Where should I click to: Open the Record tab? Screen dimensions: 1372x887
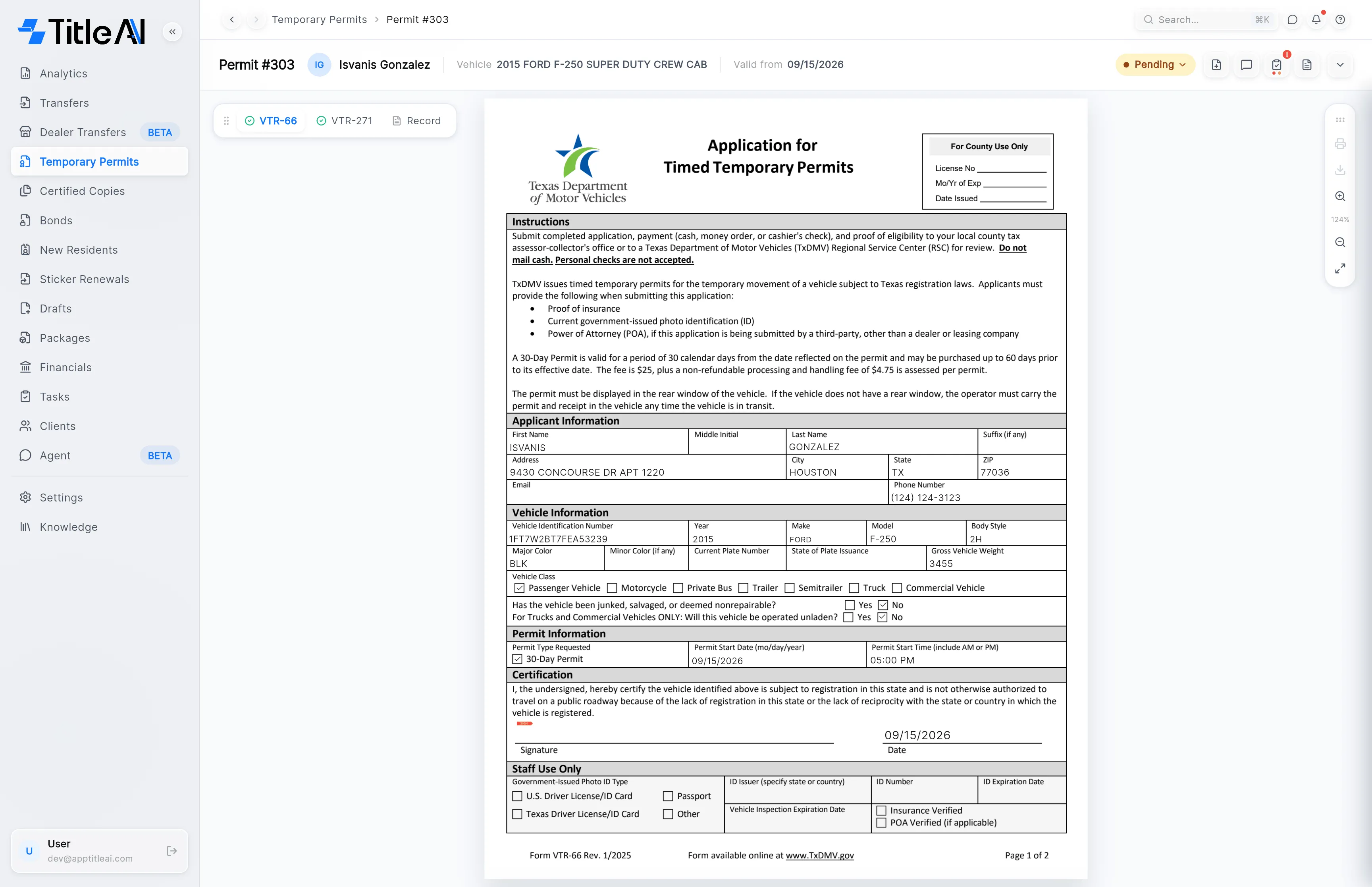(x=416, y=121)
